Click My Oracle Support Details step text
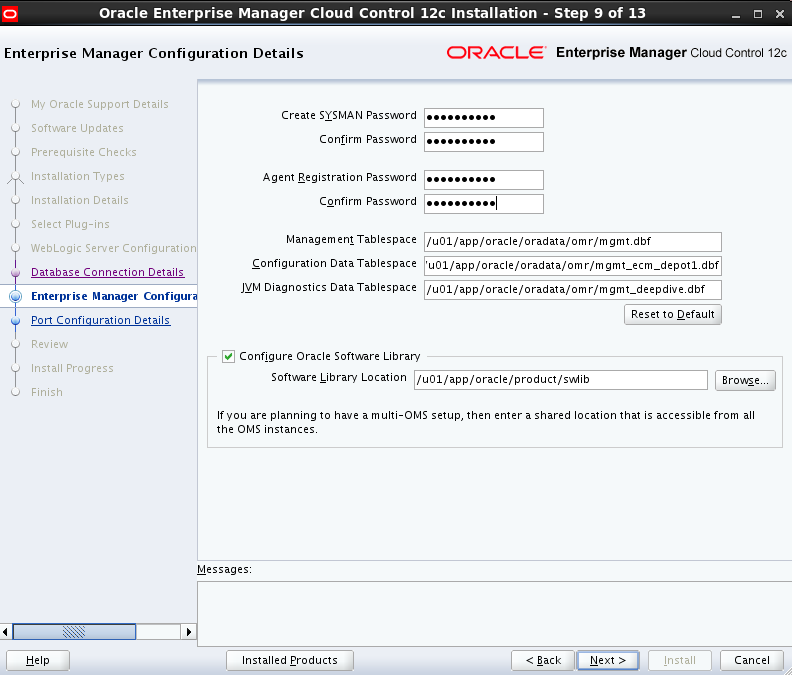 [100, 104]
